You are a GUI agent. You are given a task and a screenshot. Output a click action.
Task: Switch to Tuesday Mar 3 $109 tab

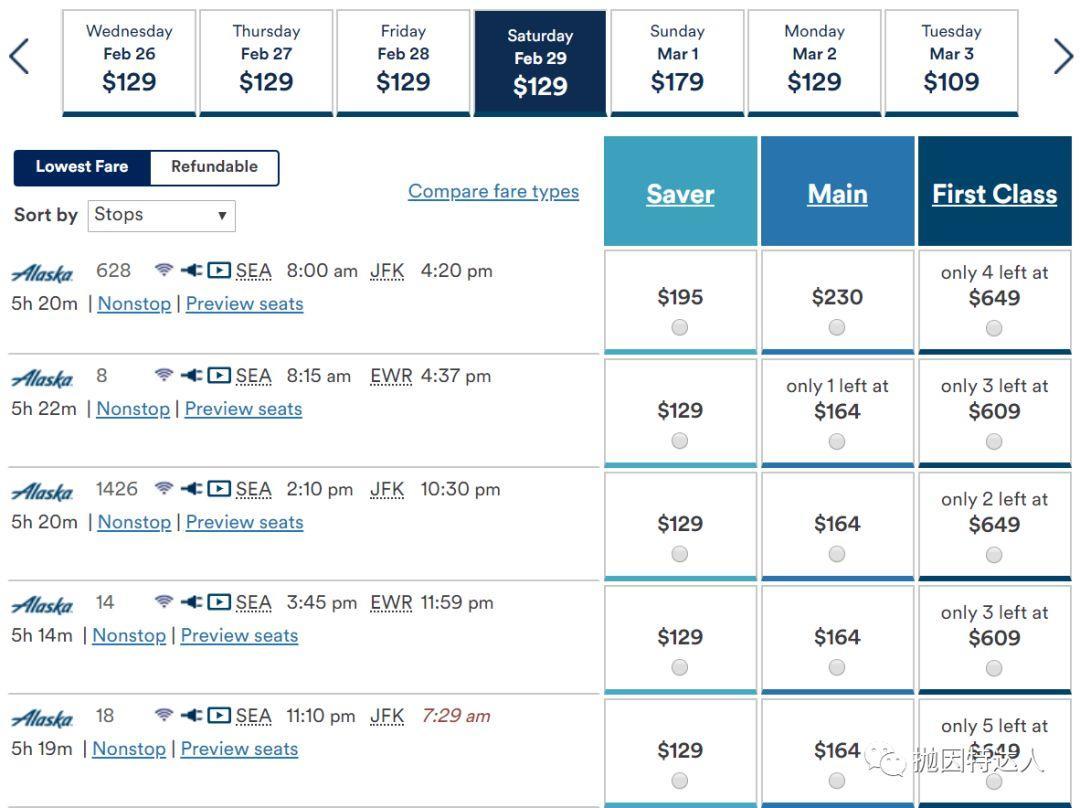tap(951, 62)
